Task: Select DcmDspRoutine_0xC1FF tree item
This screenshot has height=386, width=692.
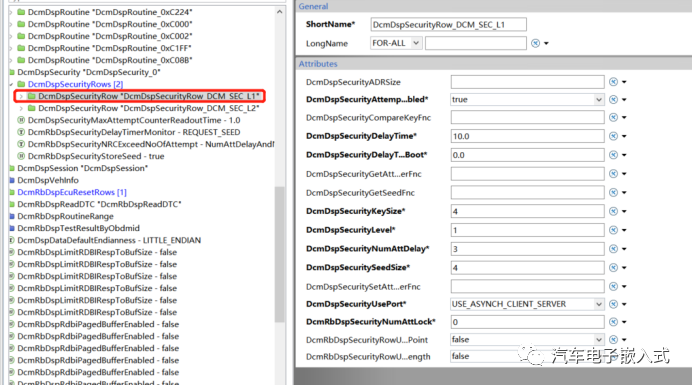Action: [x=110, y=48]
